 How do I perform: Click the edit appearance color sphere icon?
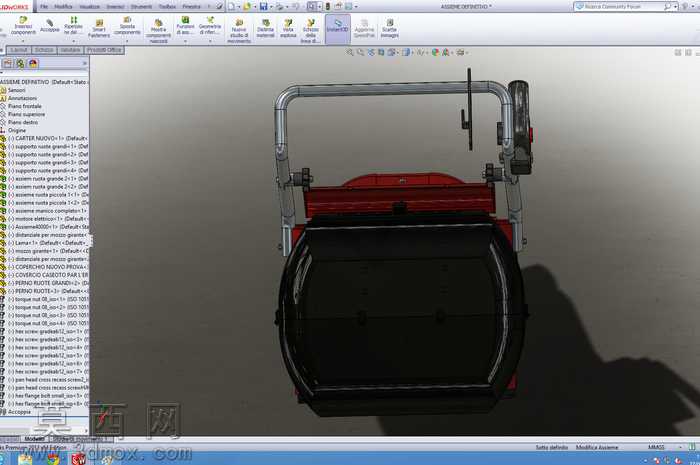[x=435, y=53]
